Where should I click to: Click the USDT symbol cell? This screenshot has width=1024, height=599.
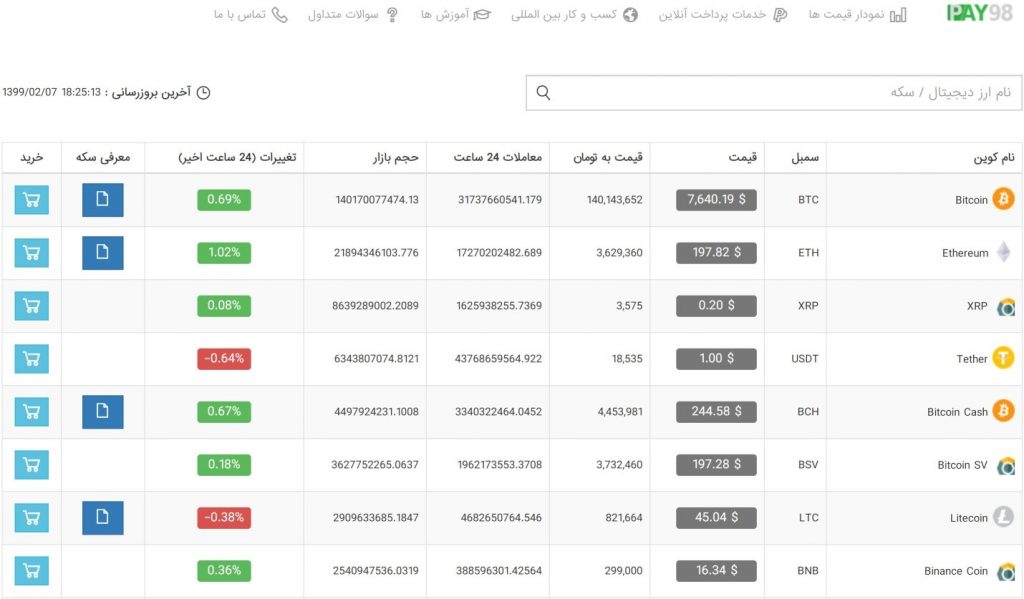805,359
